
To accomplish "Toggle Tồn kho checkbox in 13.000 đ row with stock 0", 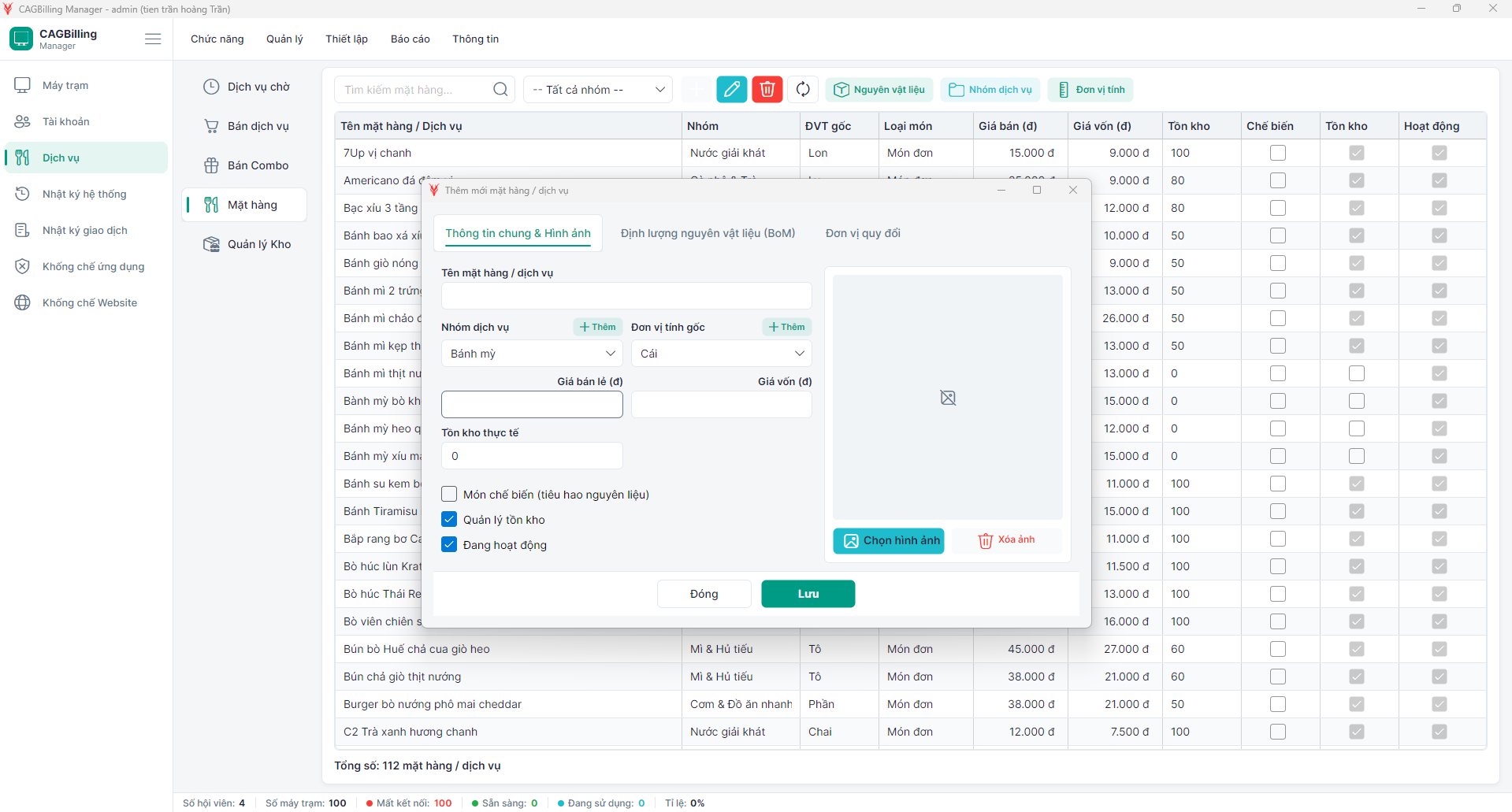I will pyautogui.click(x=1357, y=373).
